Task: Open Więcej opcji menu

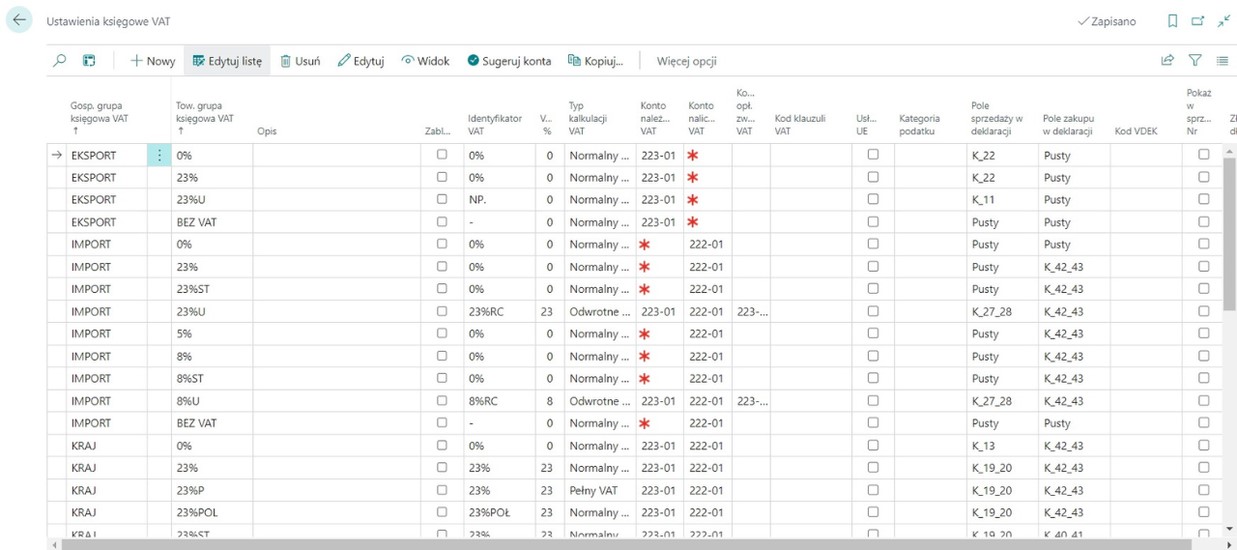Action: pos(687,61)
